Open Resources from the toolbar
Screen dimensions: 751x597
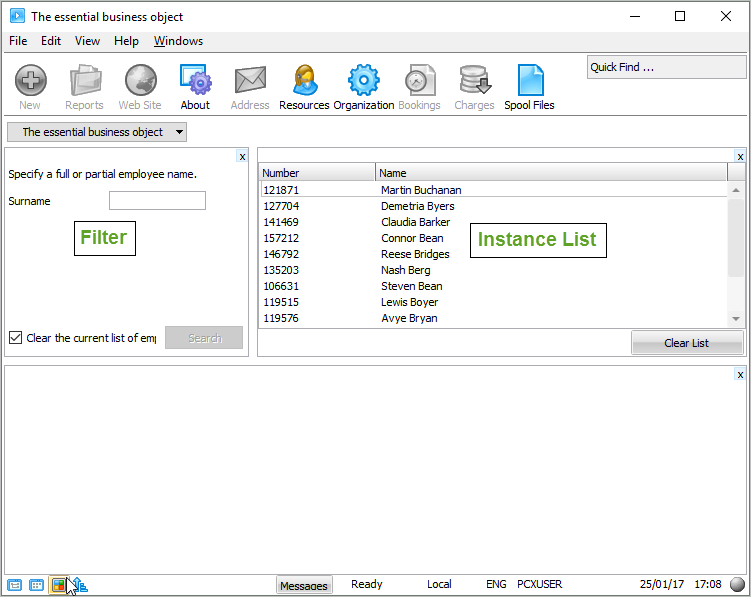pyautogui.click(x=304, y=87)
